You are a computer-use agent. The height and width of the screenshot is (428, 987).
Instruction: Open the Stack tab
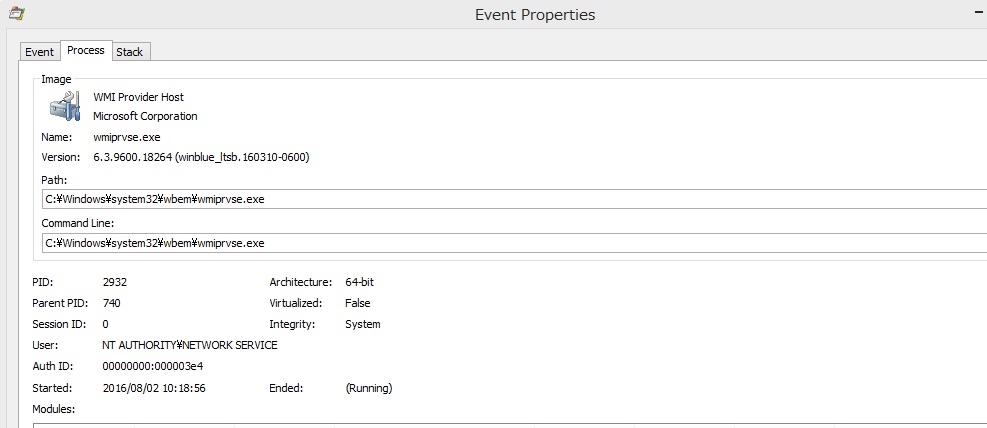click(130, 52)
